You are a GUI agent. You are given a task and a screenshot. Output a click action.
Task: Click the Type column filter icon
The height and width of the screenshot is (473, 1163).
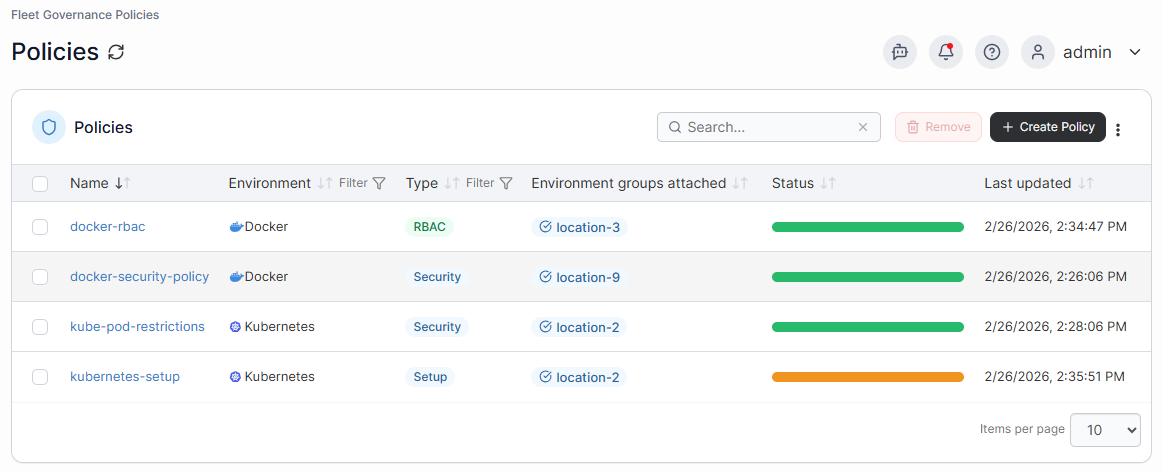click(x=506, y=184)
